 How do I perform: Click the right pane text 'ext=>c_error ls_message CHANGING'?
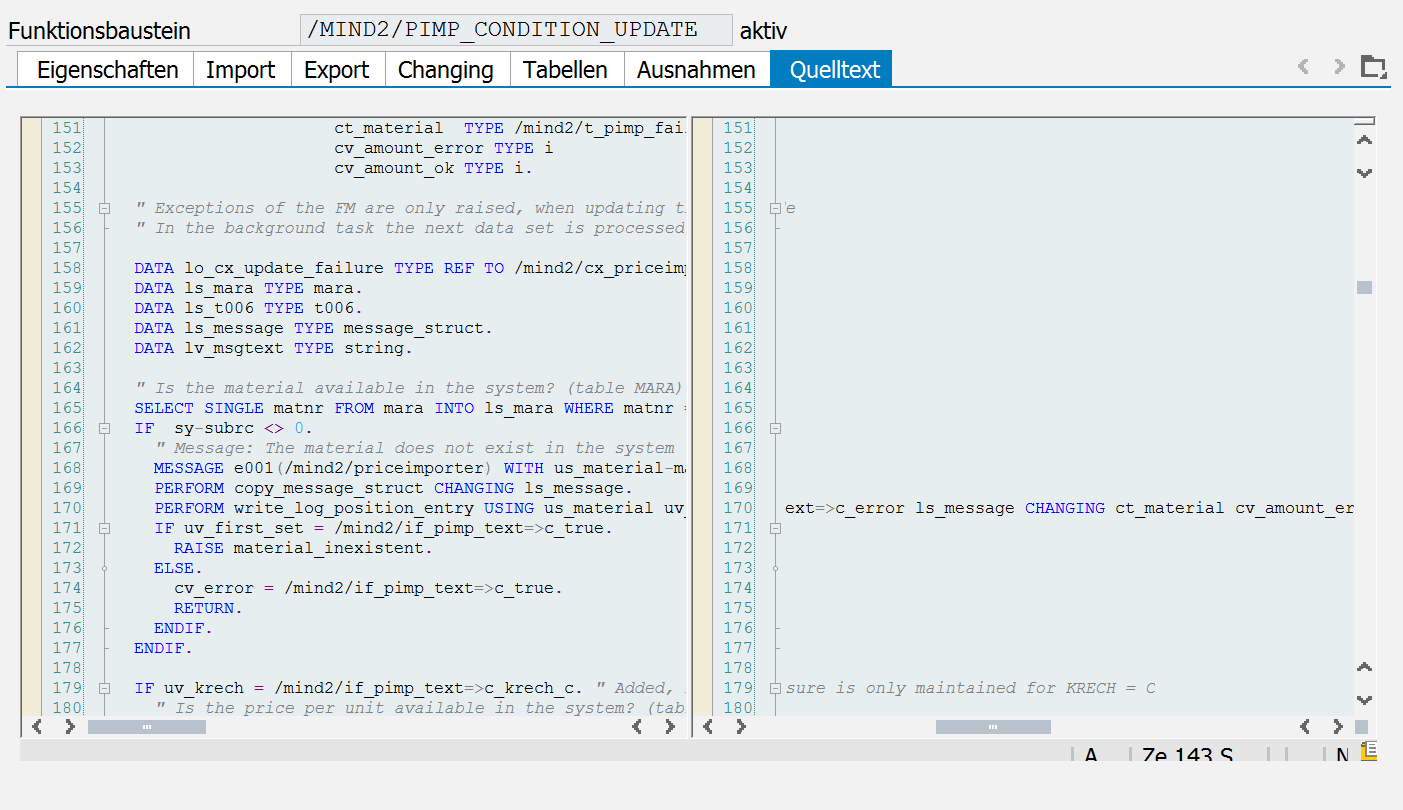pyautogui.click(x=945, y=508)
